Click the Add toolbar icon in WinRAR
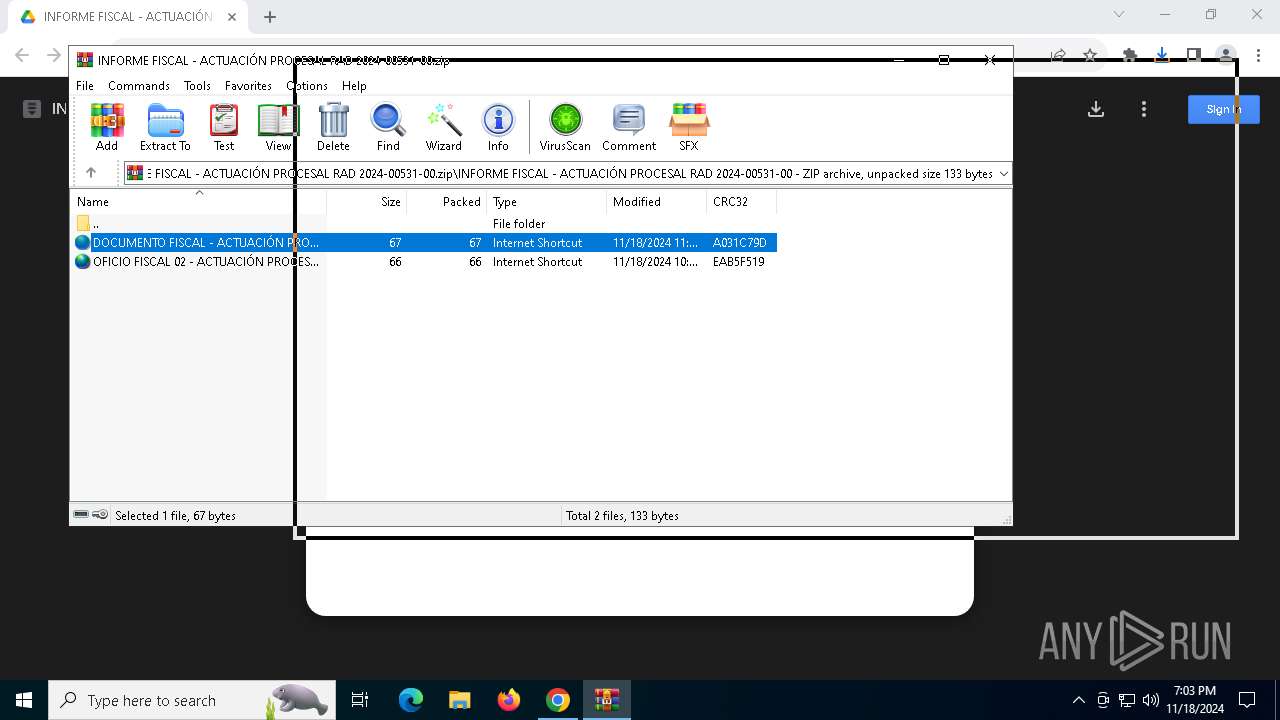 coord(107,127)
